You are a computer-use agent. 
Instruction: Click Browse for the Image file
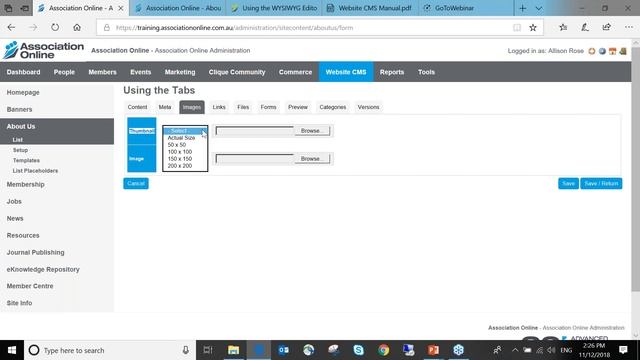point(312,159)
